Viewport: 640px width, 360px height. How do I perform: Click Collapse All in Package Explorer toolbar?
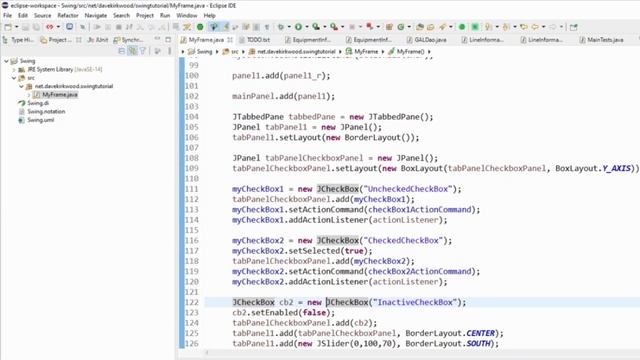click(x=121, y=51)
